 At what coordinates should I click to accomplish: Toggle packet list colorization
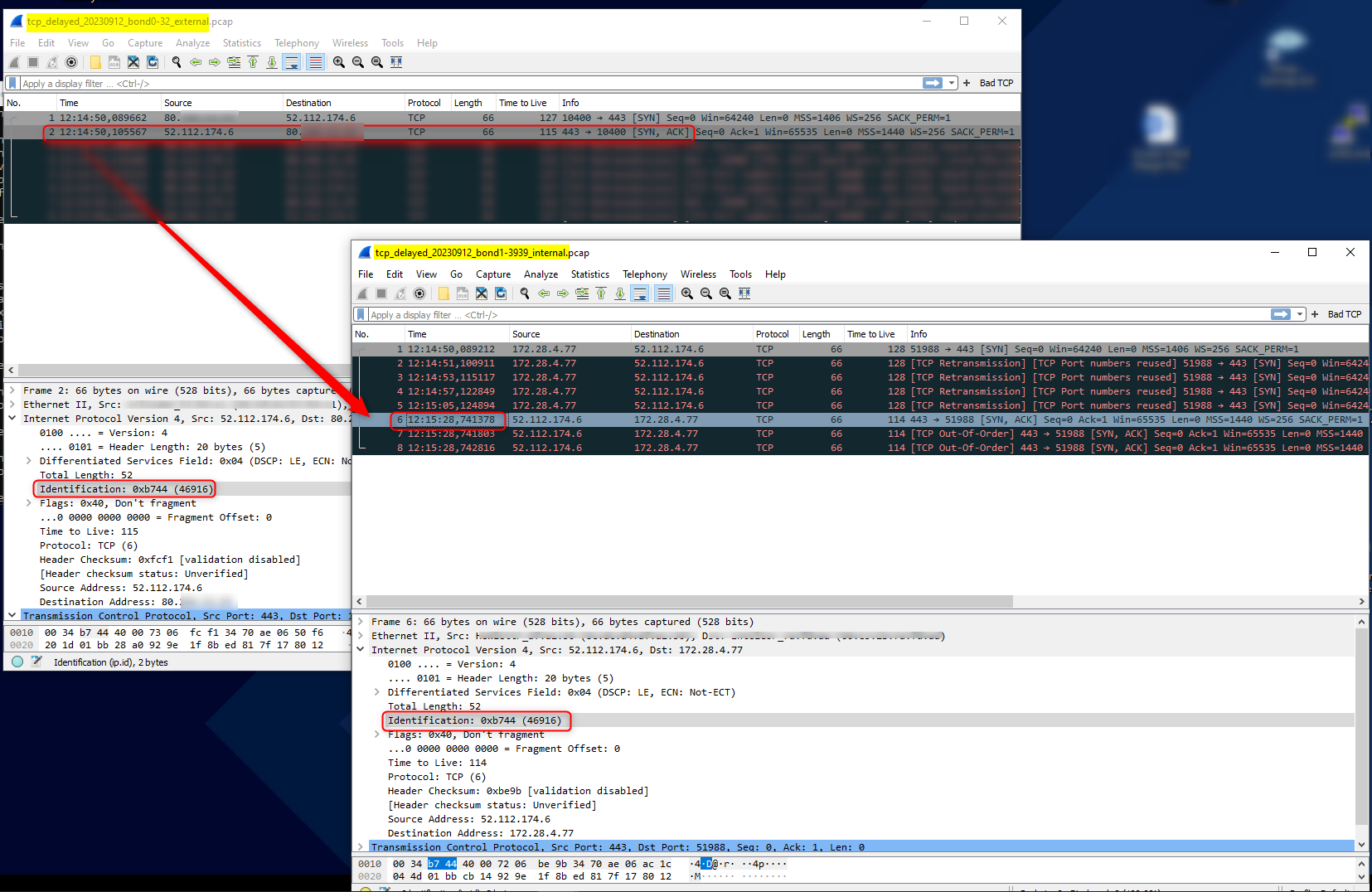(x=663, y=293)
